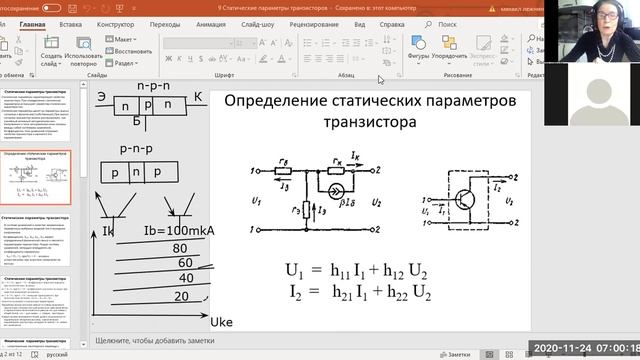
Task: Open the Слайд-шоу tab
Action: pyautogui.click(x=258, y=24)
